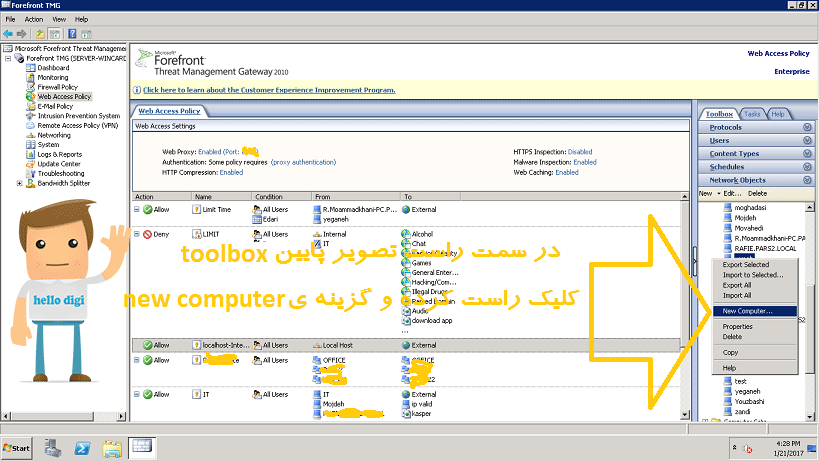Click the toolbox Edit... button
Image resolution: width=819 pixels, height=461 pixels.
click(x=732, y=194)
